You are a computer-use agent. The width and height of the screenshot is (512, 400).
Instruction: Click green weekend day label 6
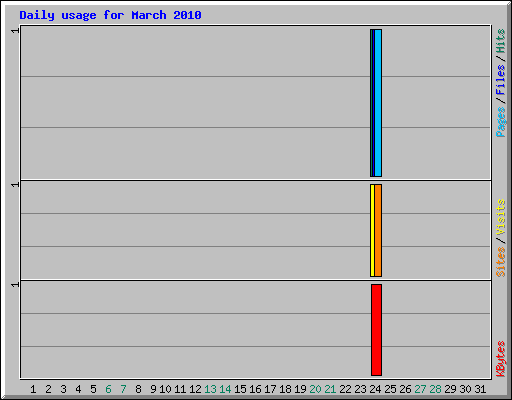click(108, 389)
